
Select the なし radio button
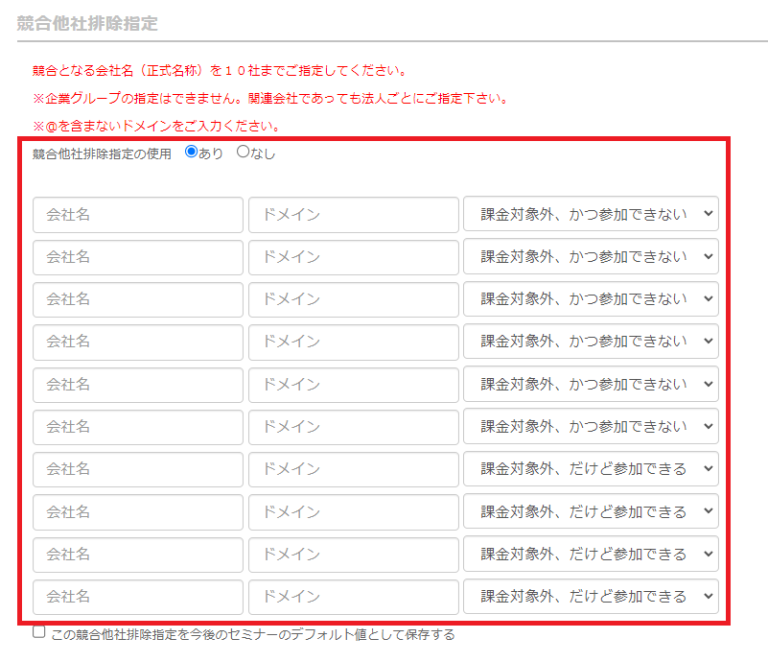242,153
